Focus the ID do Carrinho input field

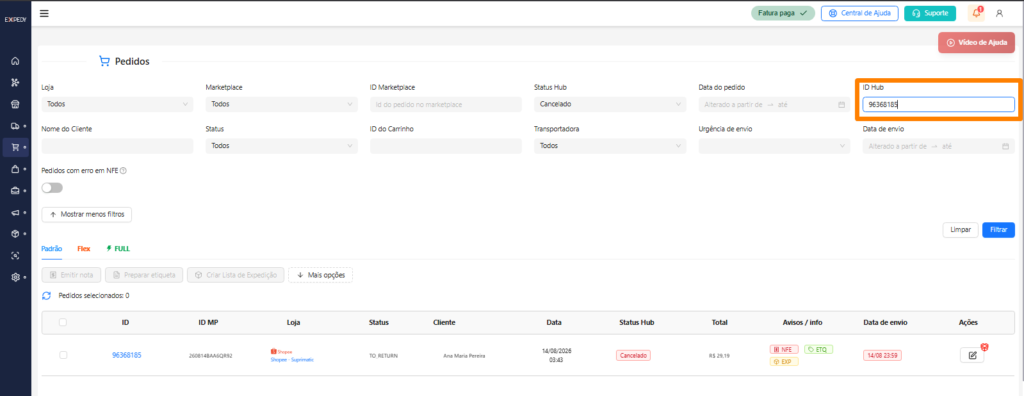click(x=446, y=146)
